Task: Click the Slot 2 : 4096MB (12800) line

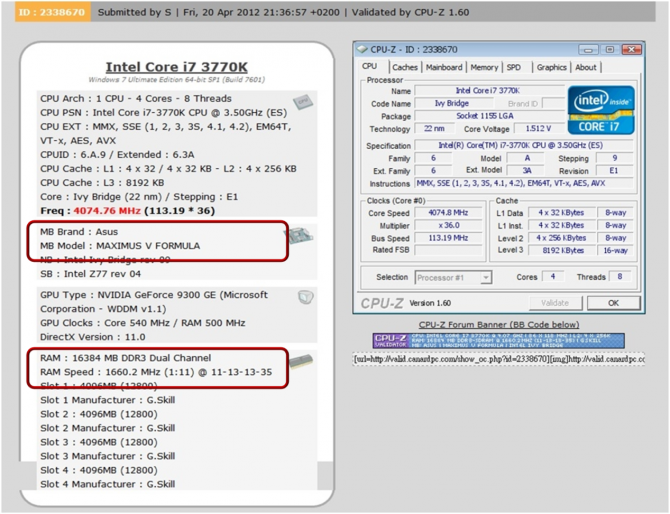Action: tap(99, 414)
